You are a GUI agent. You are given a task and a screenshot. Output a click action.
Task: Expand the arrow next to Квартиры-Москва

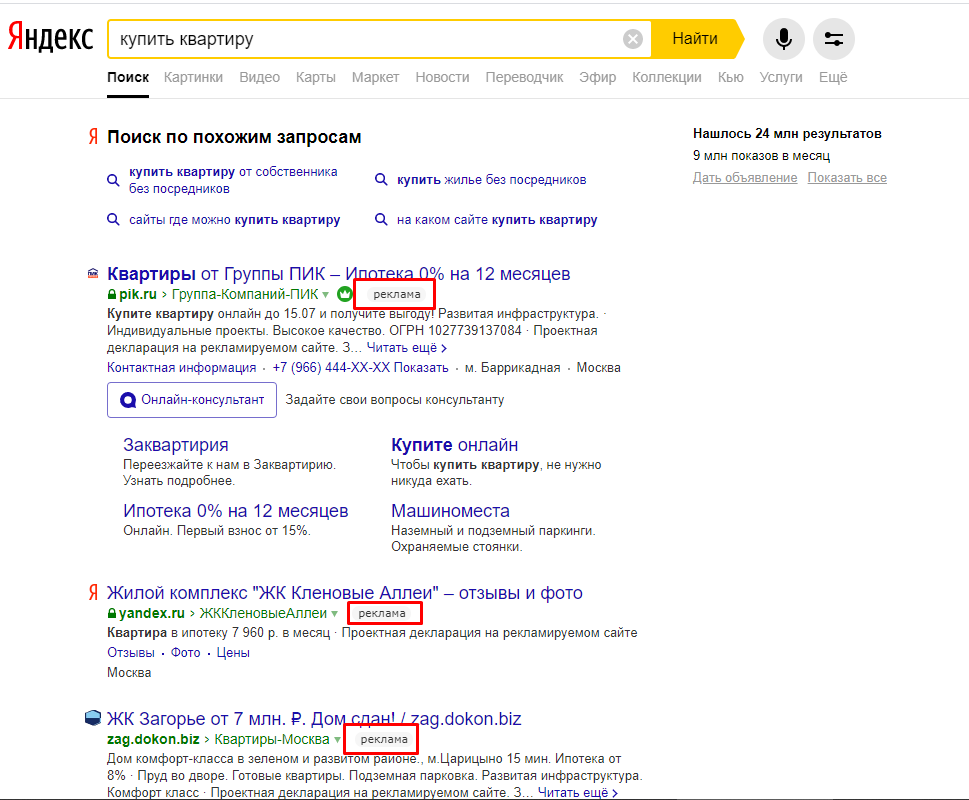[x=337, y=740]
